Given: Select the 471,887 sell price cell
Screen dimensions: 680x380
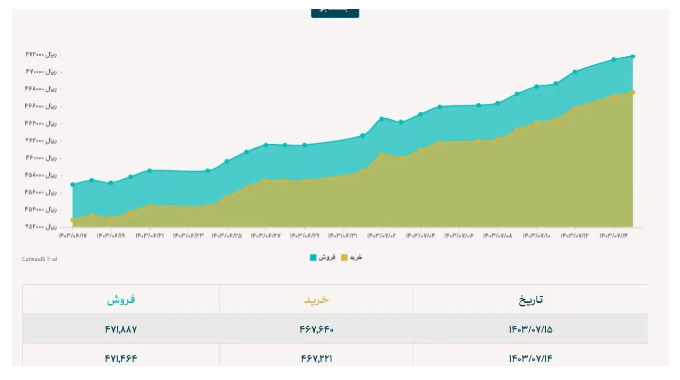Looking at the screenshot, I should [x=121, y=329].
